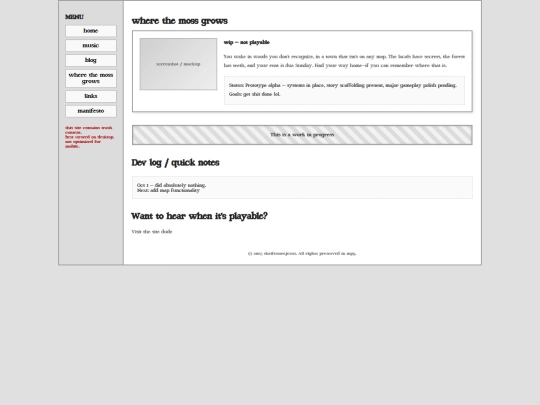
Task: Click the 'Dev log / quick notes' heading
Action: coord(175,163)
